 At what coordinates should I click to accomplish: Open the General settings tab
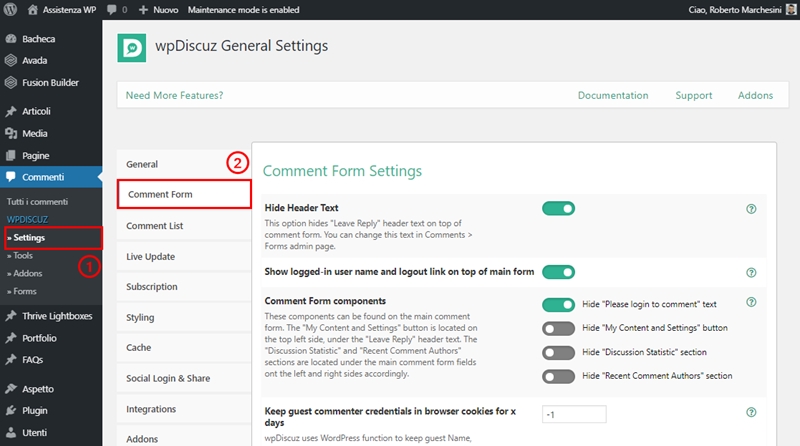pos(184,164)
